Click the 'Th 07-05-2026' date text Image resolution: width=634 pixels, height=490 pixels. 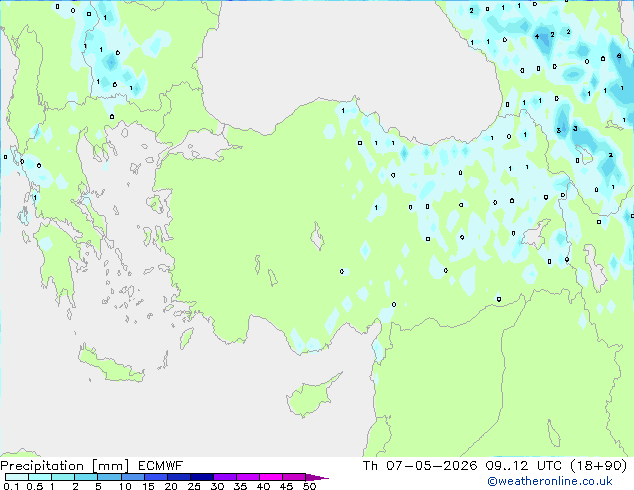coord(420,466)
